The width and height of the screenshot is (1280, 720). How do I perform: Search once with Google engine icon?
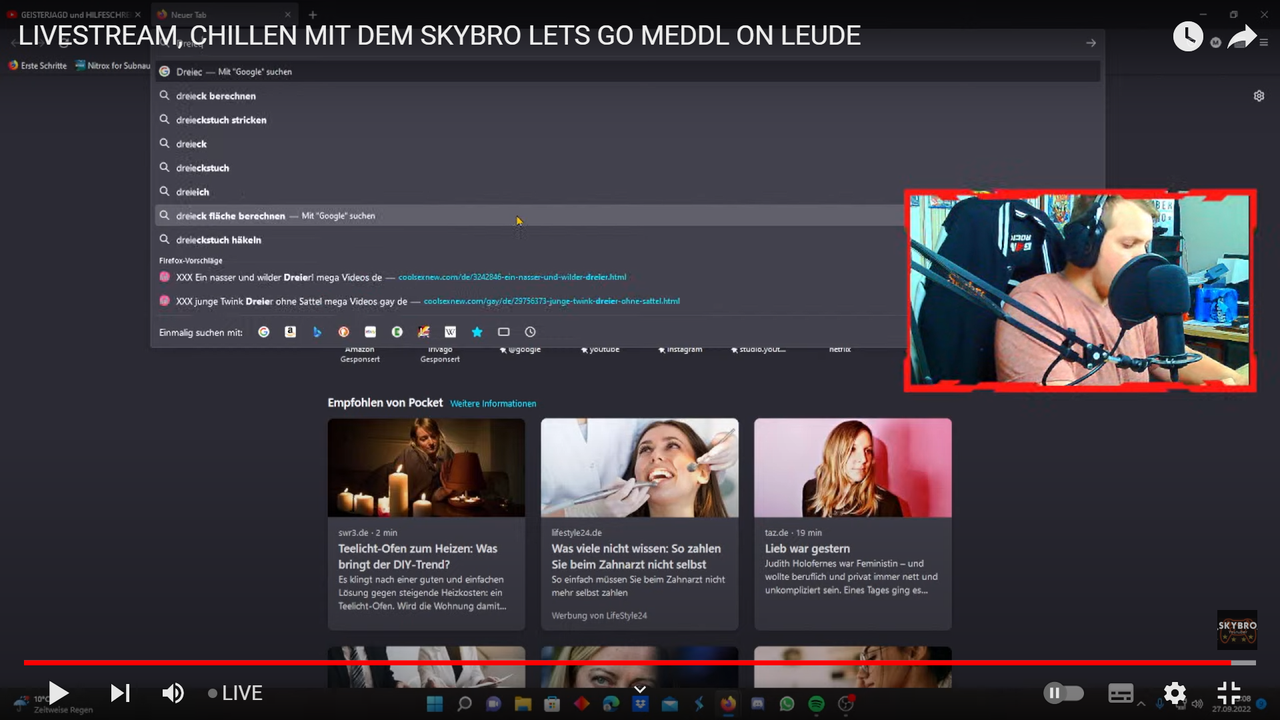pos(264,332)
